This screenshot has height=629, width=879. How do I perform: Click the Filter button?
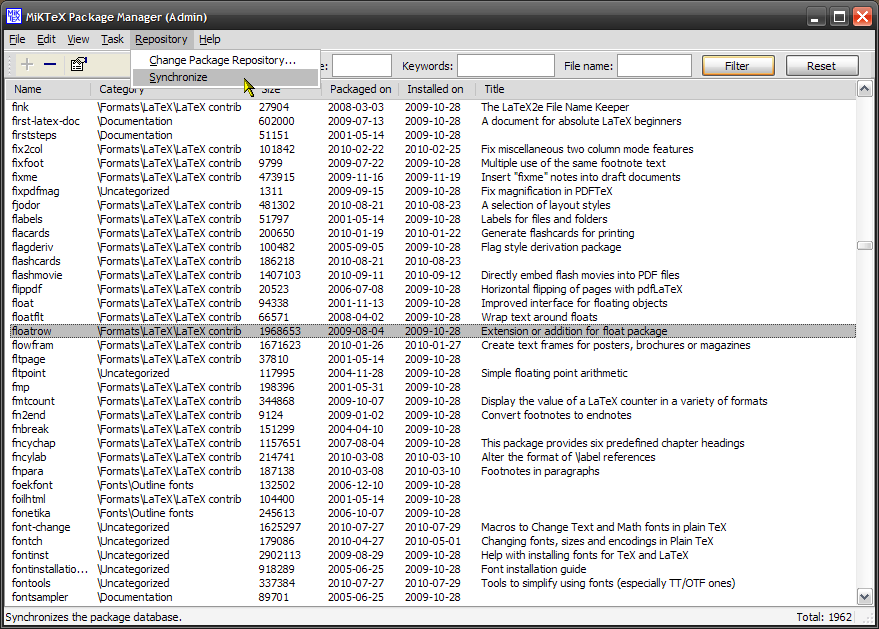click(738, 66)
